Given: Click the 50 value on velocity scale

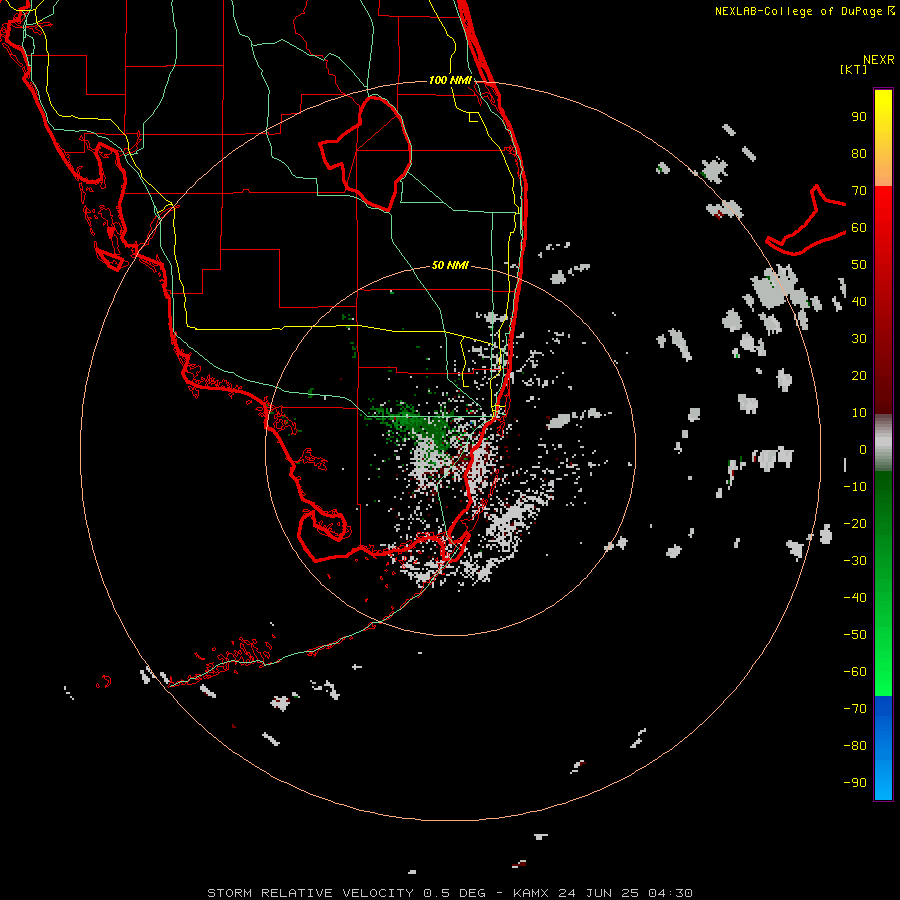Looking at the screenshot, I should tap(859, 265).
